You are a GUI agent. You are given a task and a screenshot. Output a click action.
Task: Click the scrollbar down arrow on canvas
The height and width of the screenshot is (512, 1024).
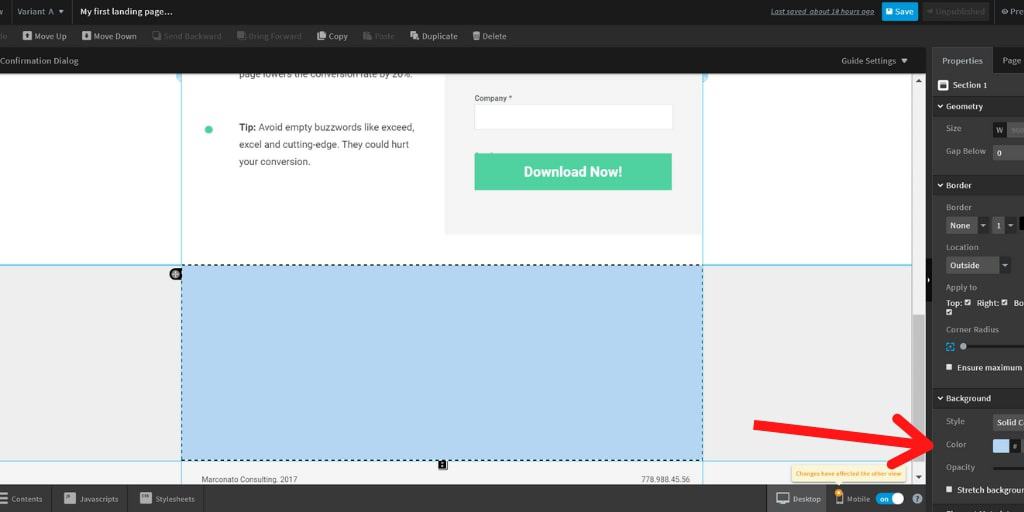pyautogui.click(x=919, y=477)
